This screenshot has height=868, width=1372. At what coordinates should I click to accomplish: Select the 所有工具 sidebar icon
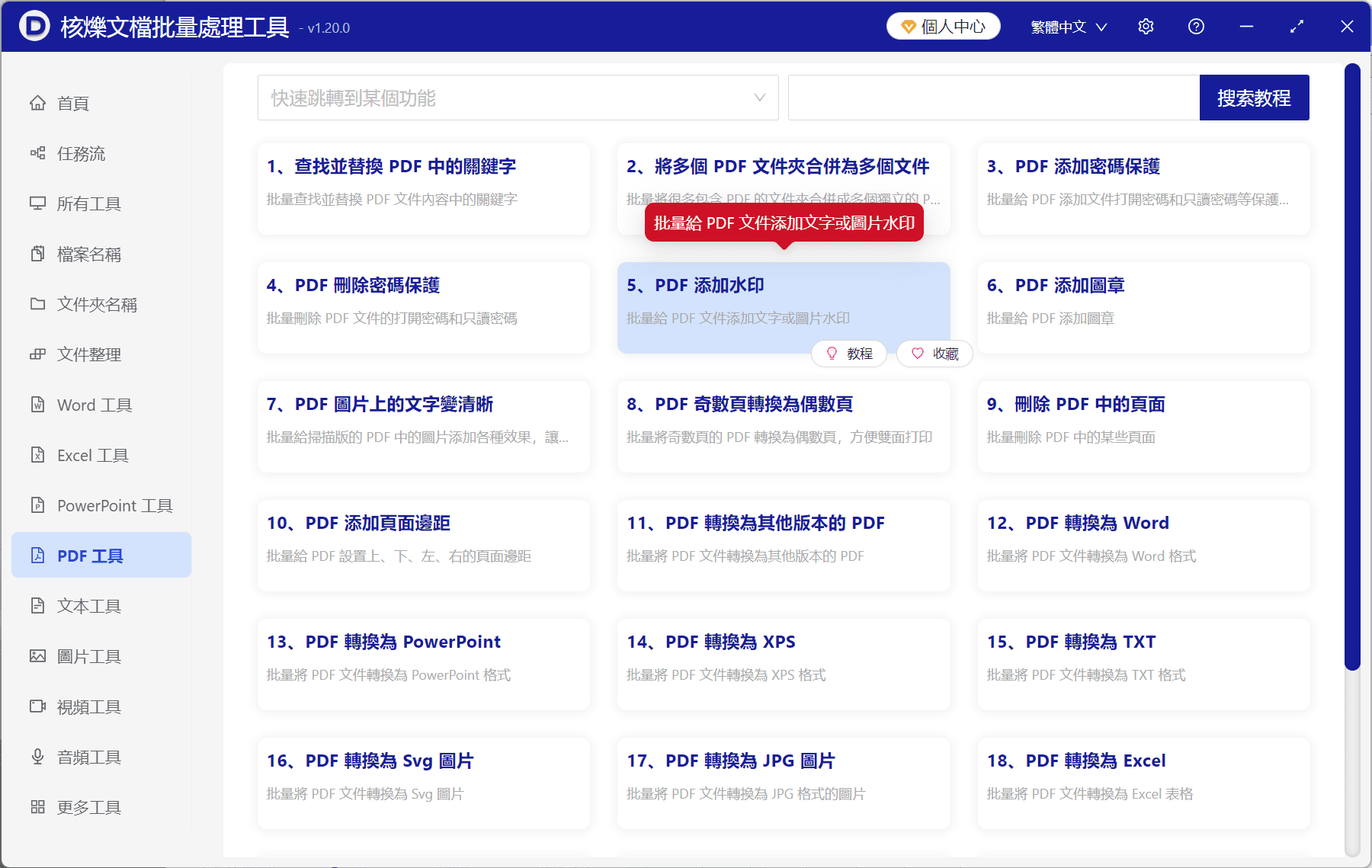coord(38,203)
